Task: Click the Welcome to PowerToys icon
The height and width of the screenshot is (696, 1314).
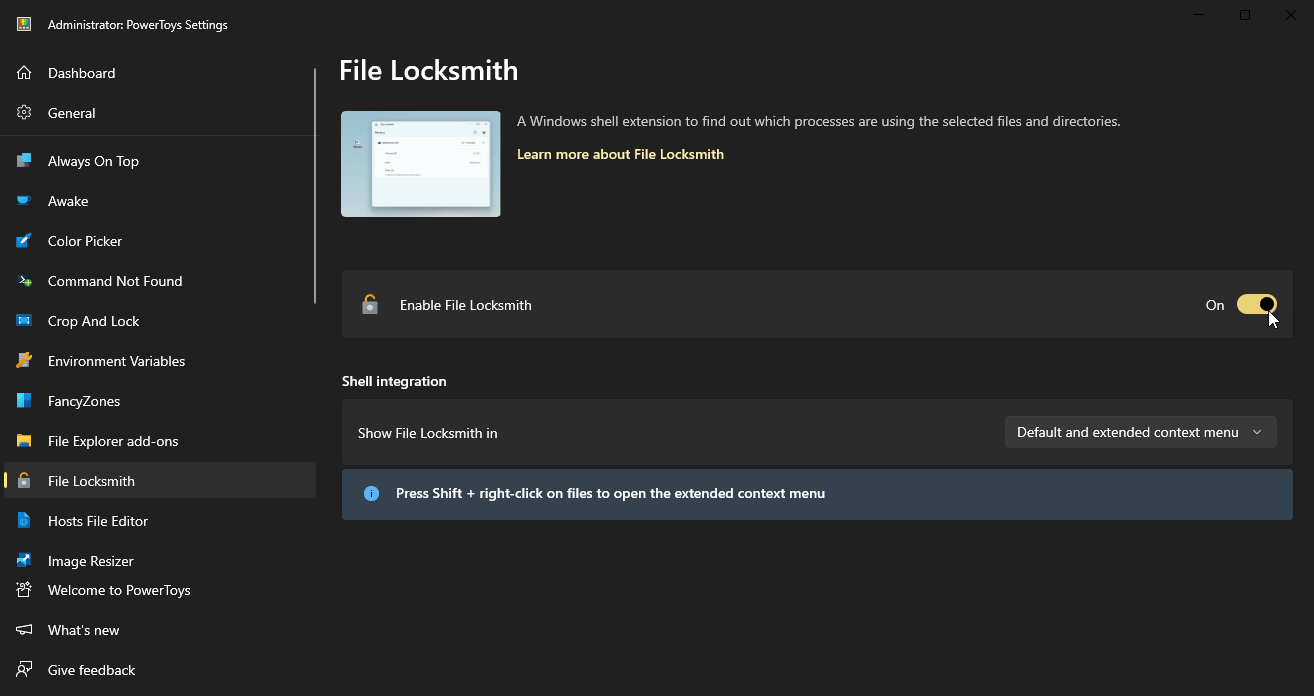Action: click(x=24, y=590)
